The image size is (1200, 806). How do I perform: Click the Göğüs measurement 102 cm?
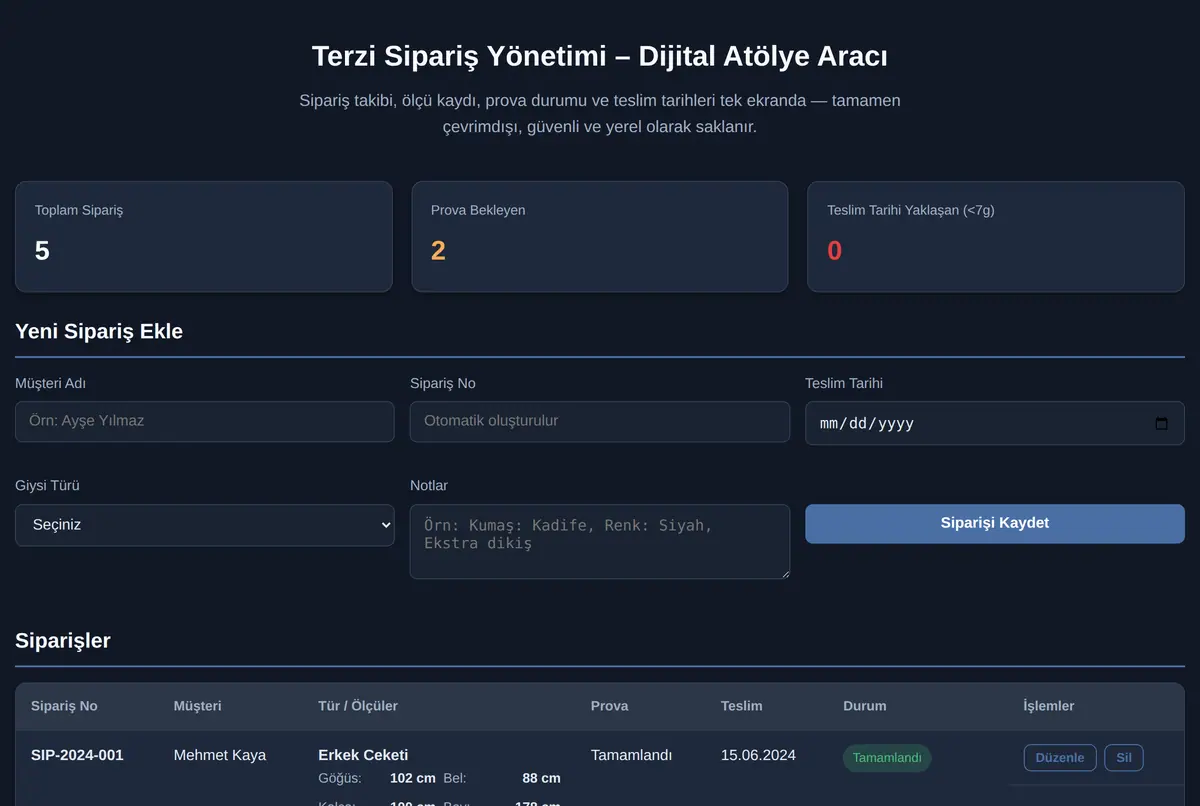point(413,778)
